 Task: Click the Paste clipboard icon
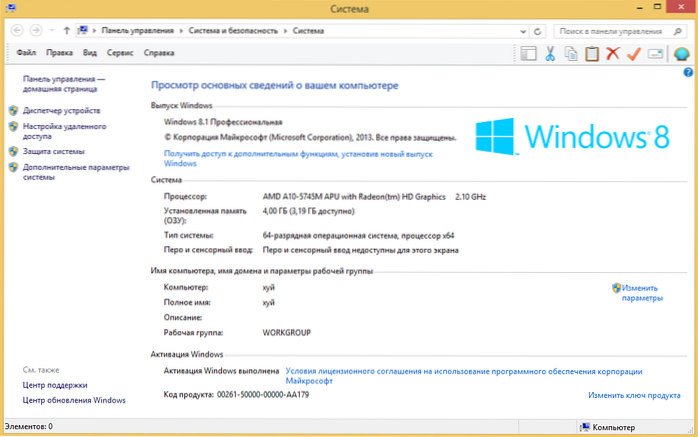[x=592, y=53]
